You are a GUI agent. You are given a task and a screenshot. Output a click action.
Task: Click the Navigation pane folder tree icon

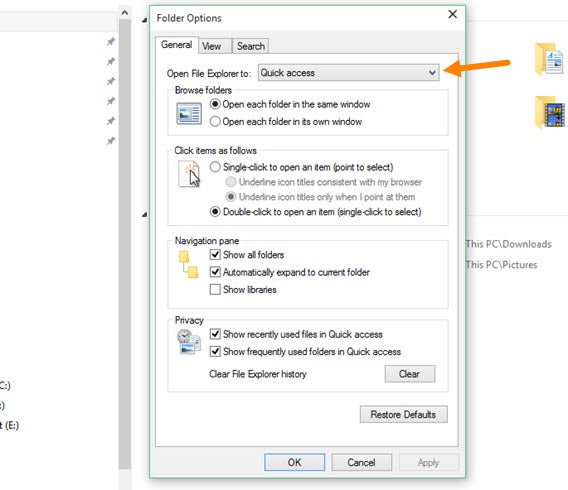click(188, 264)
